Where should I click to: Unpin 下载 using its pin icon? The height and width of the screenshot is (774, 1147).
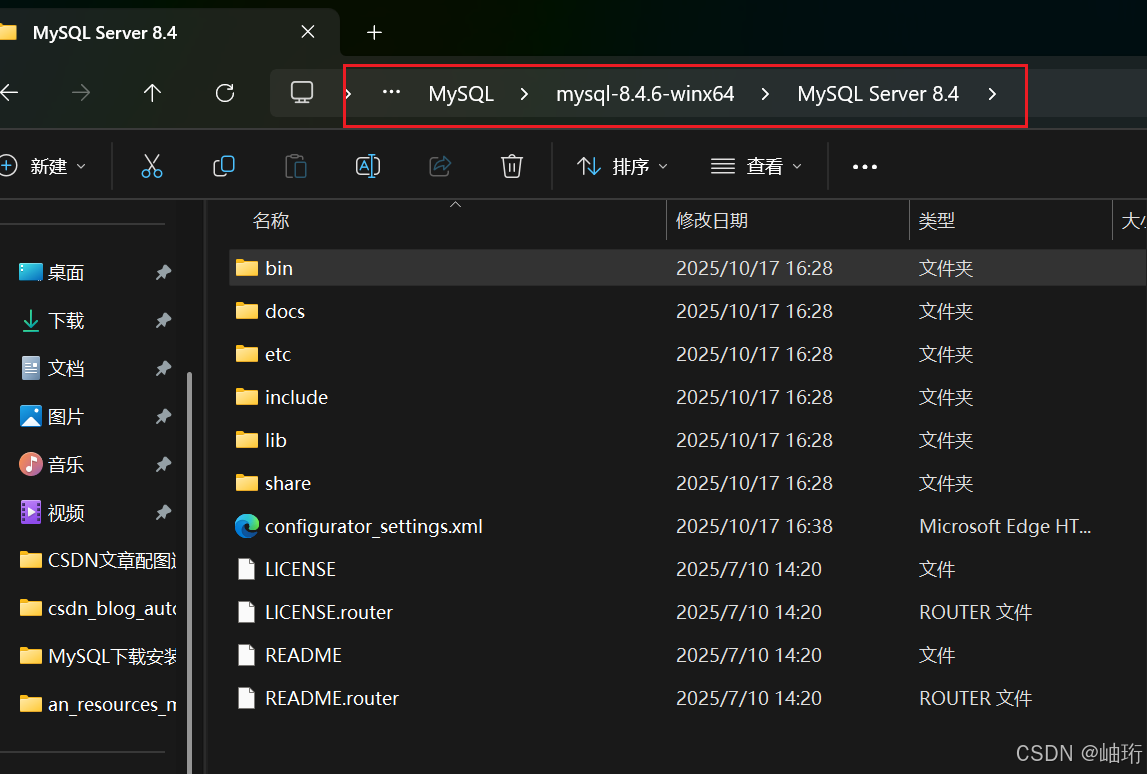(163, 320)
